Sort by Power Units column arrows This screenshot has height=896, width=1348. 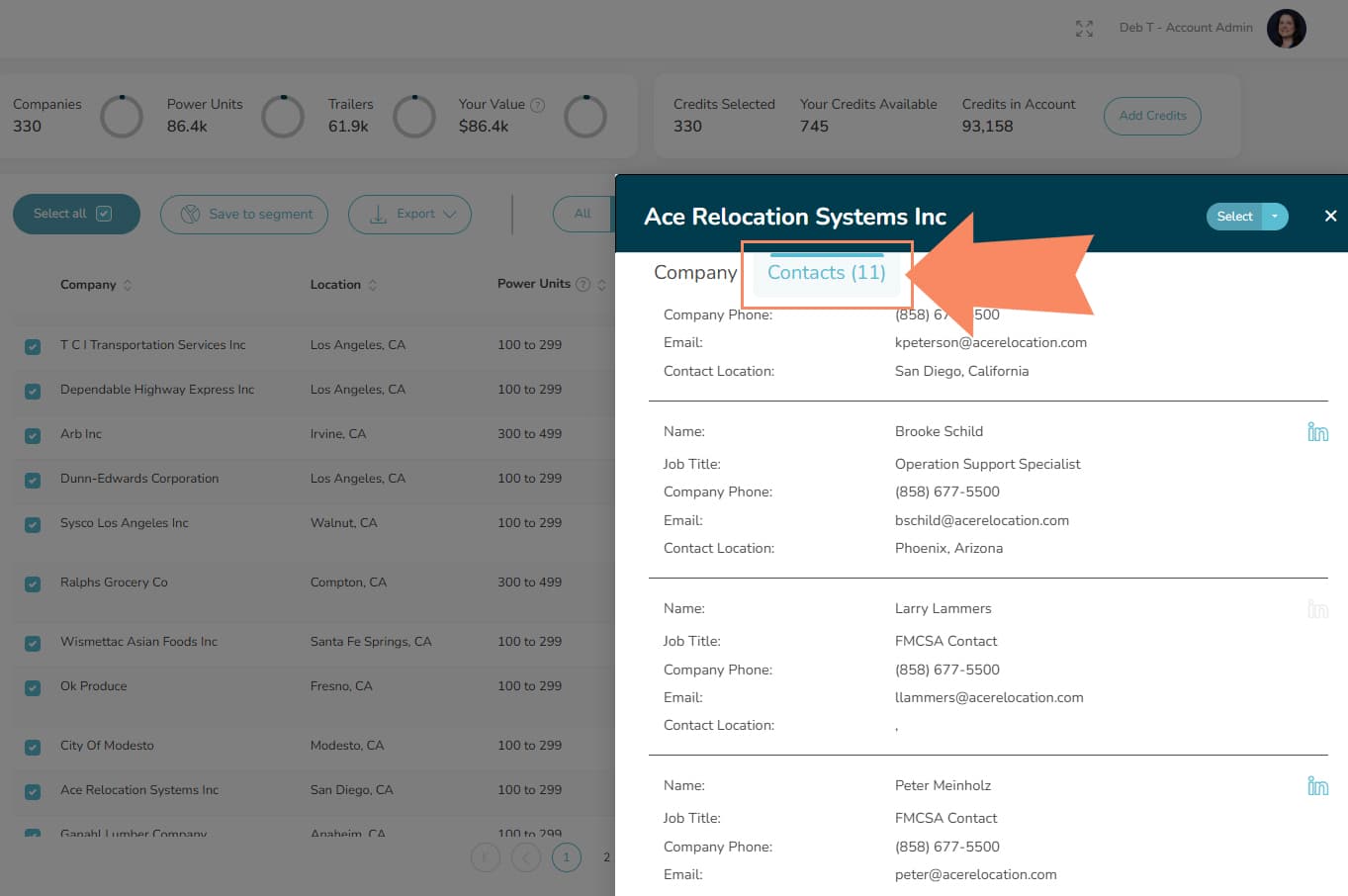(x=601, y=285)
